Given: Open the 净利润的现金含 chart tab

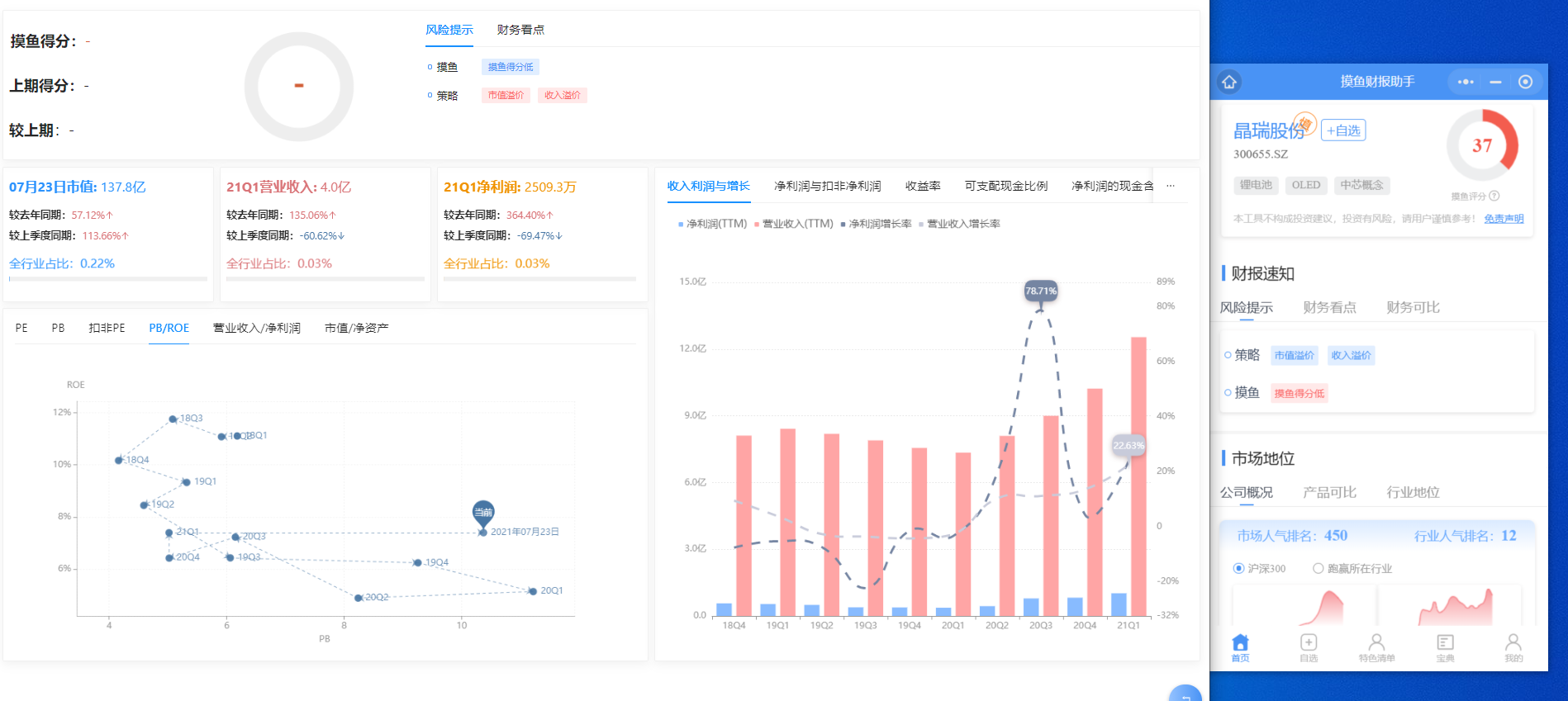Looking at the screenshot, I should click(x=1112, y=186).
